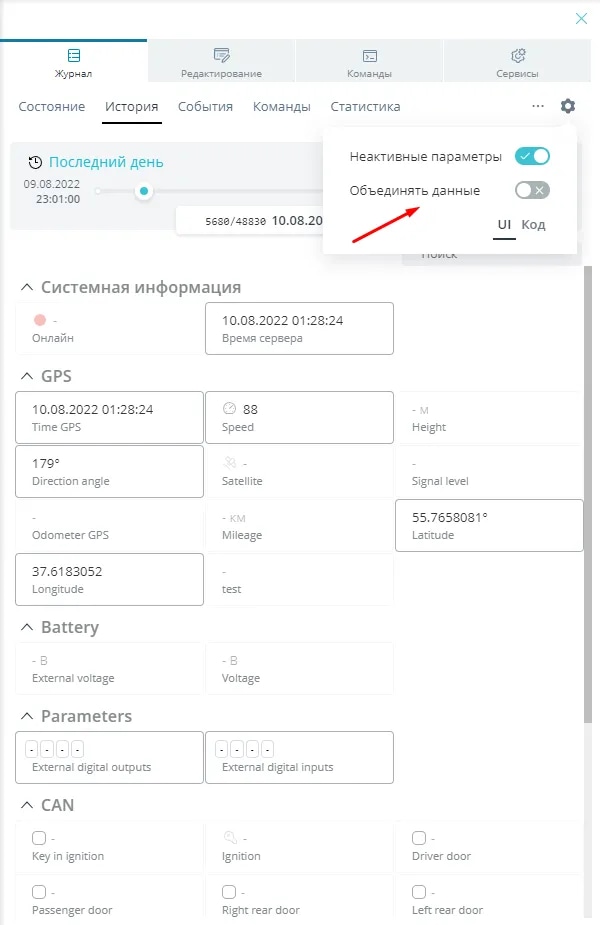Click the timeline slider handle
Image resolution: width=600 pixels, height=925 pixels.
145,191
